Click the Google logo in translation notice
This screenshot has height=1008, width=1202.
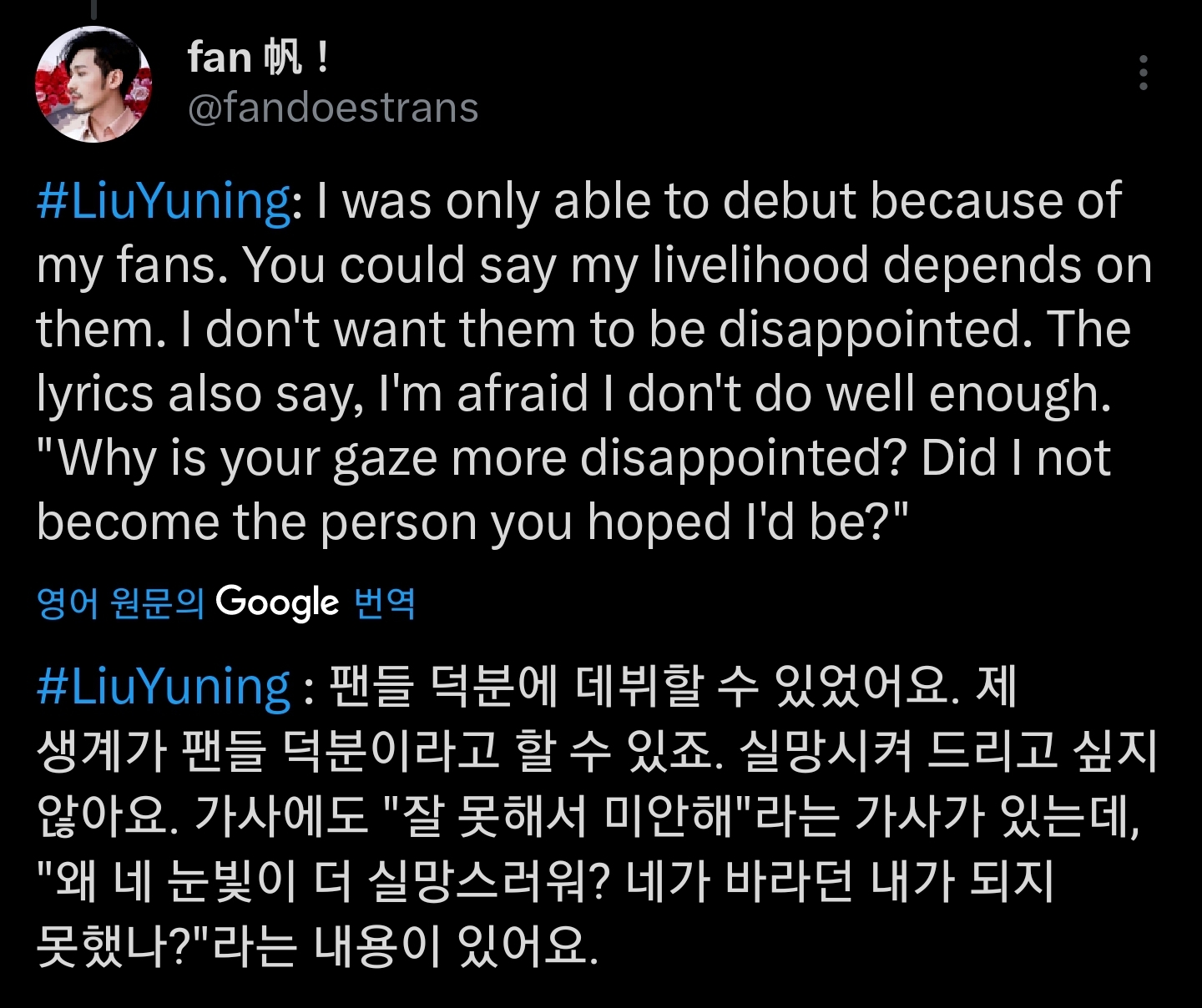coord(277,602)
